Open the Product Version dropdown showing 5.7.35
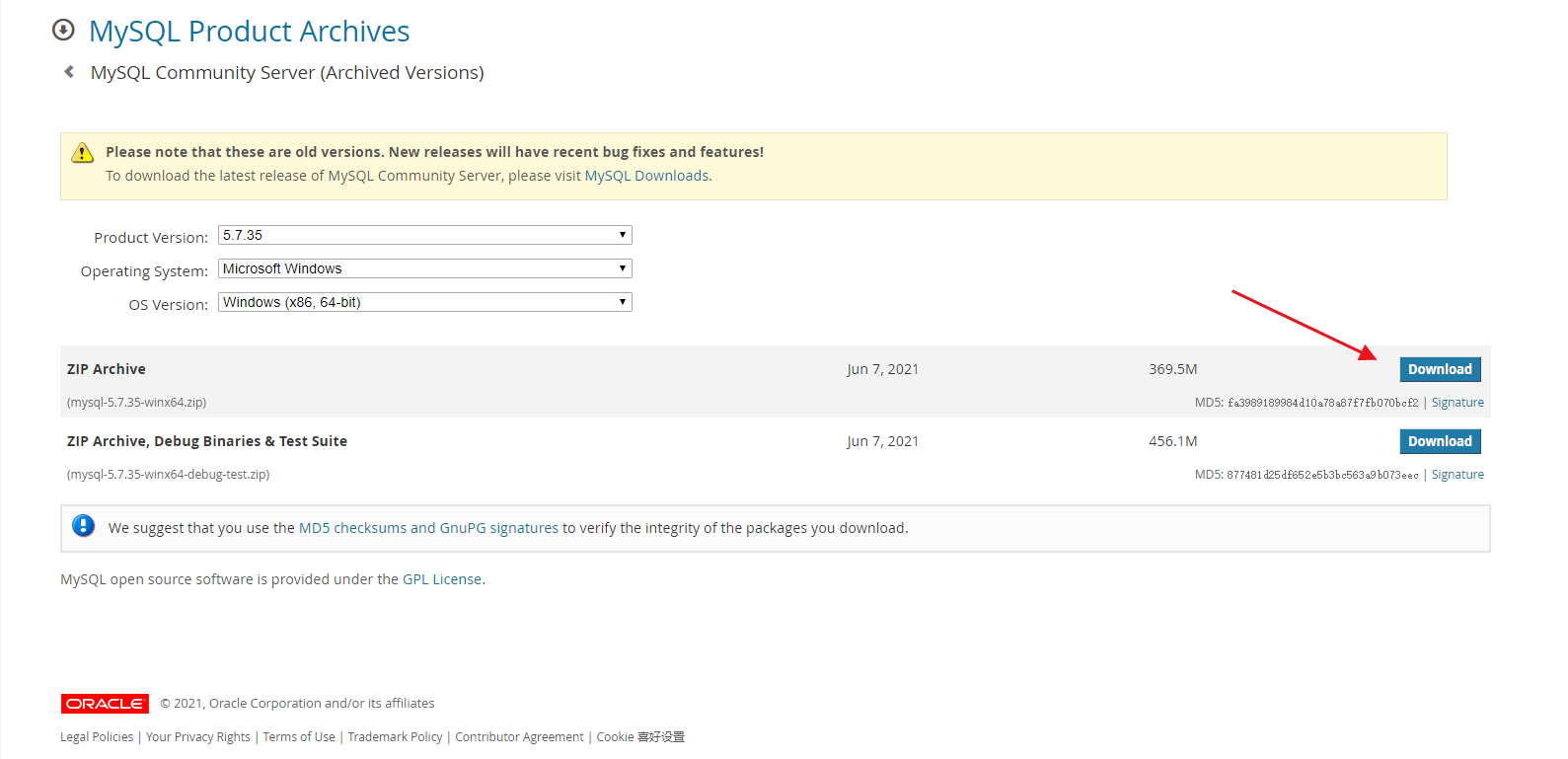The width and height of the screenshot is (1568, 759). pos(425,235)
